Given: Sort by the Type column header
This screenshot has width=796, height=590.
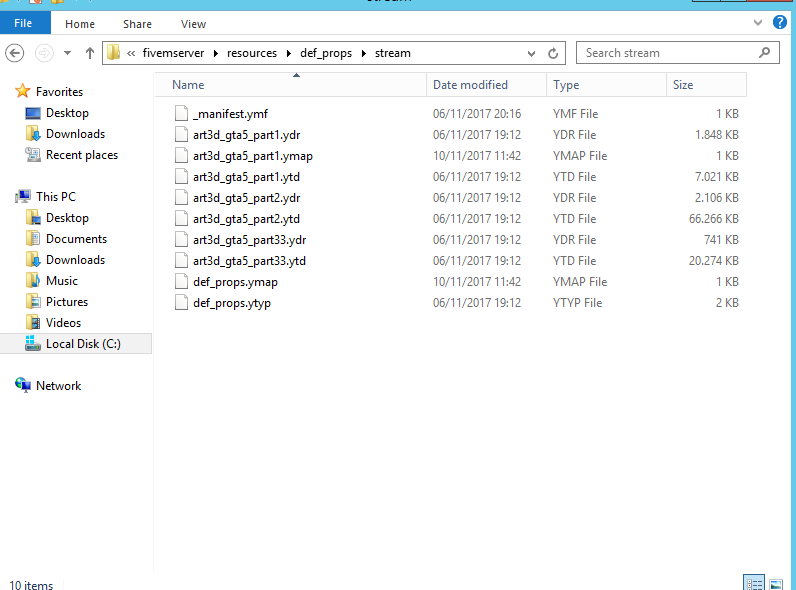Looking at the screenshot, I should click(606, 85).
